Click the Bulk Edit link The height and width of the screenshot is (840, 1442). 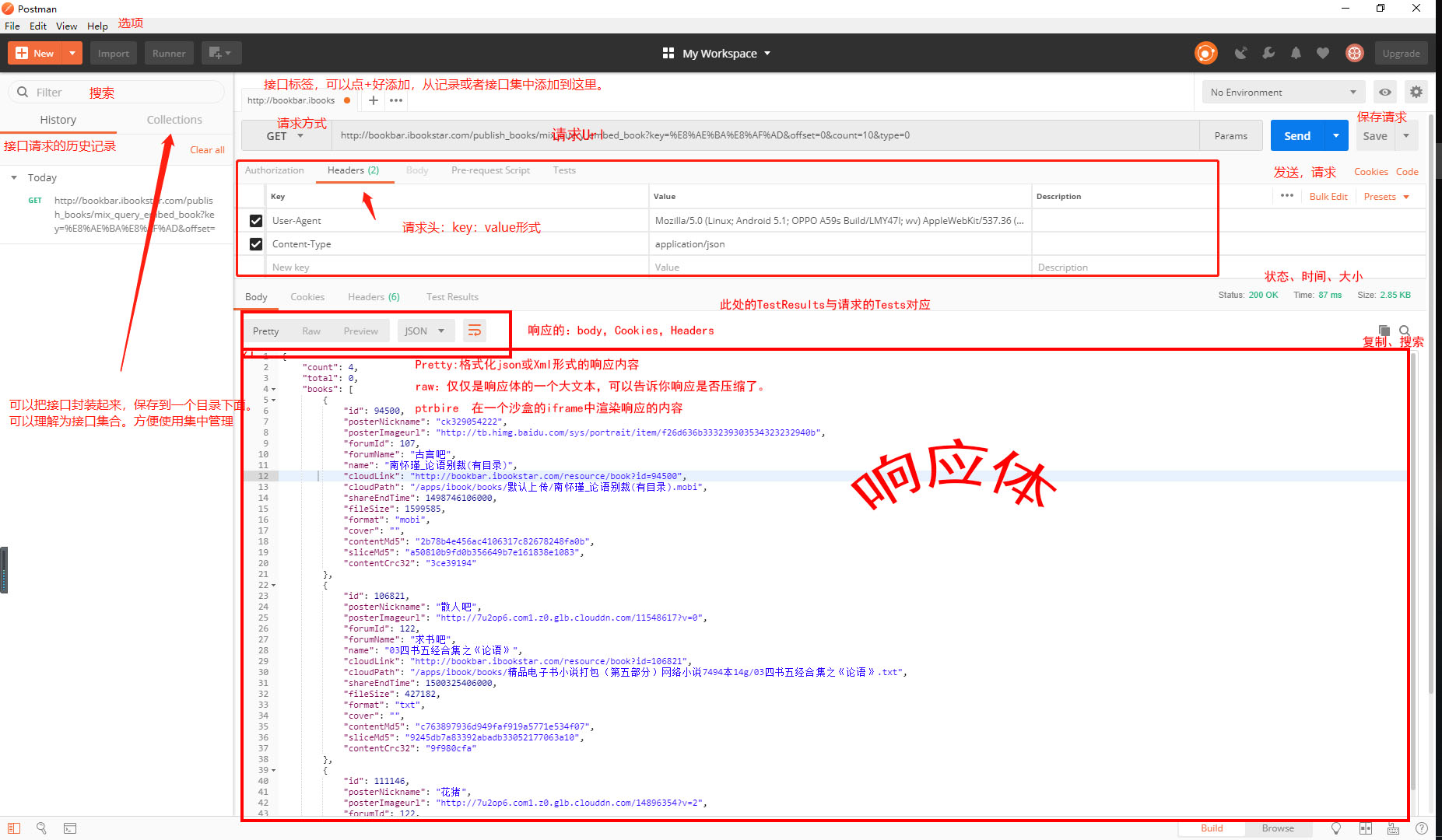[1328, 196]
